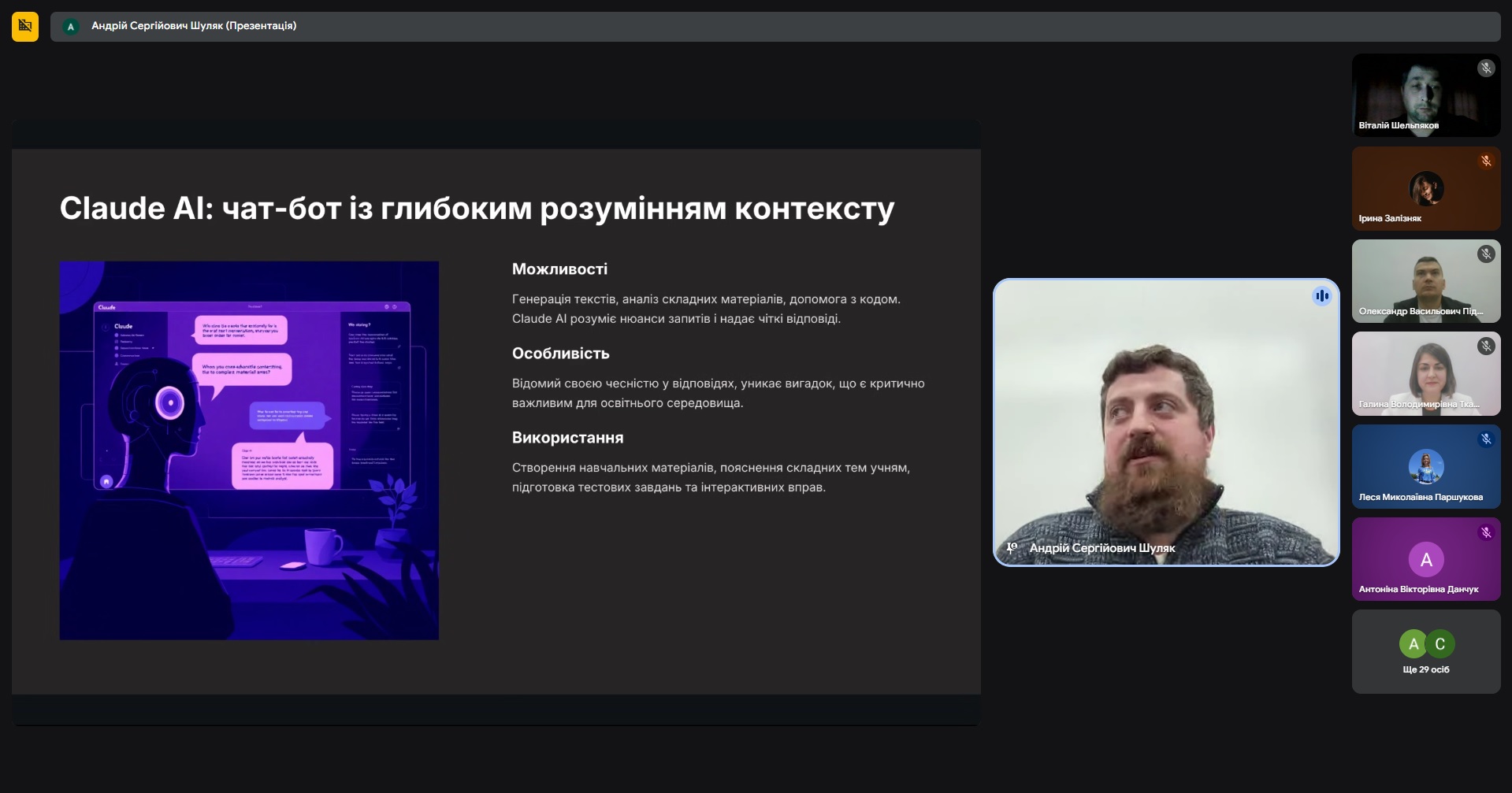Screen dimensions: 1512x793
Task: Click the Claude AI illustration on the slide
Action: (x=249, y=450)
